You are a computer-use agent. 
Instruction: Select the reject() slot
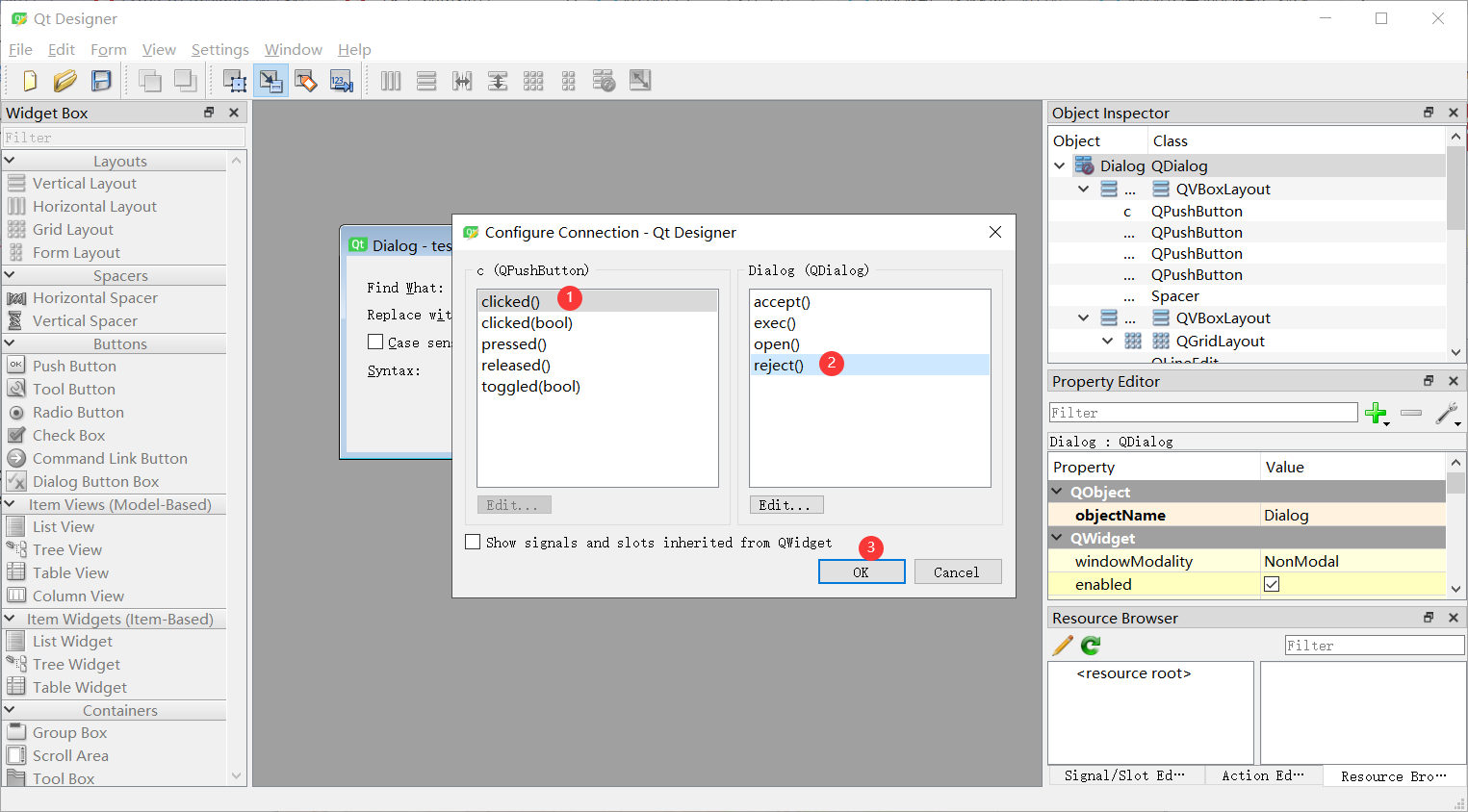pos(870,365)
